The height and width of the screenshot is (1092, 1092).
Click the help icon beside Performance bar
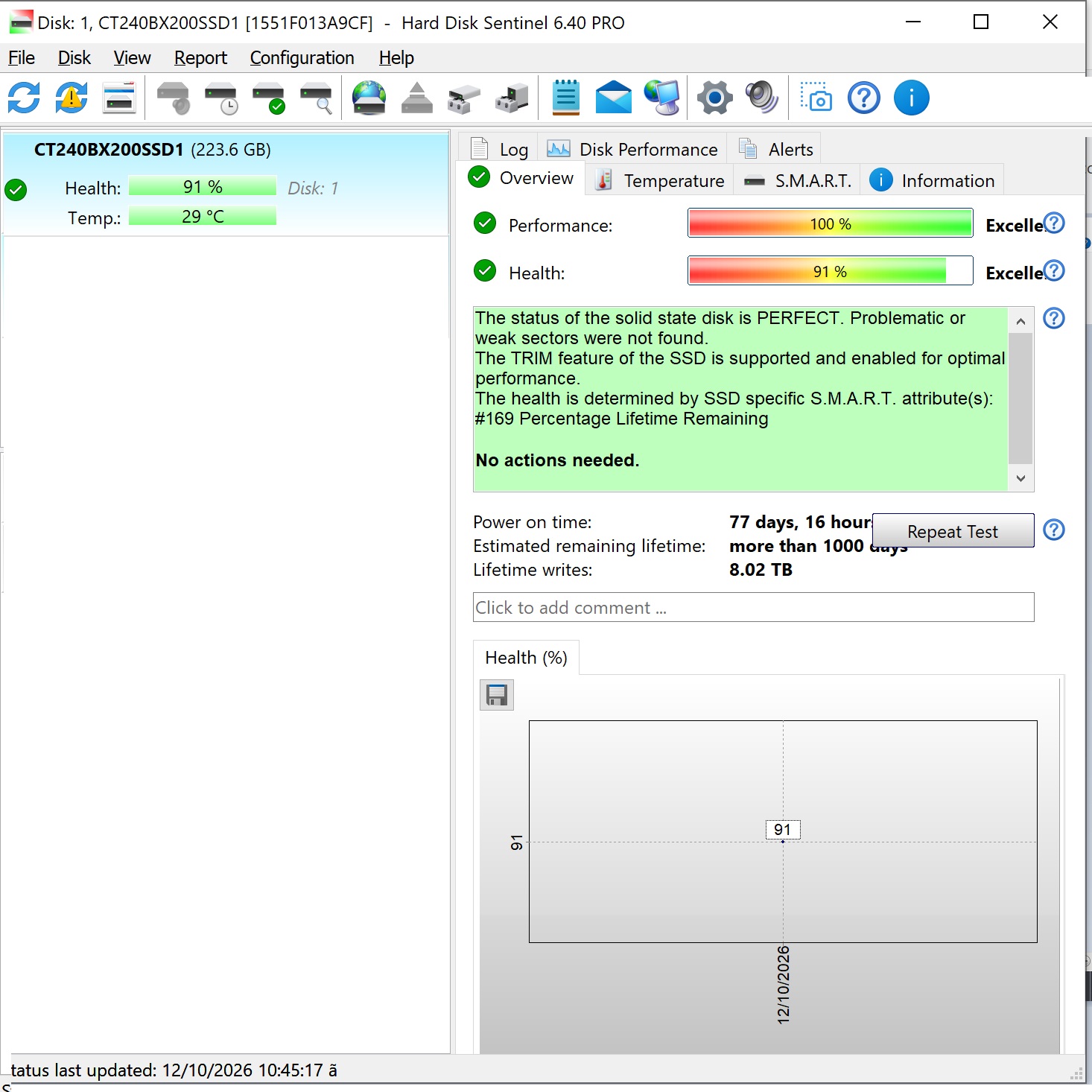coord(1054,223)
